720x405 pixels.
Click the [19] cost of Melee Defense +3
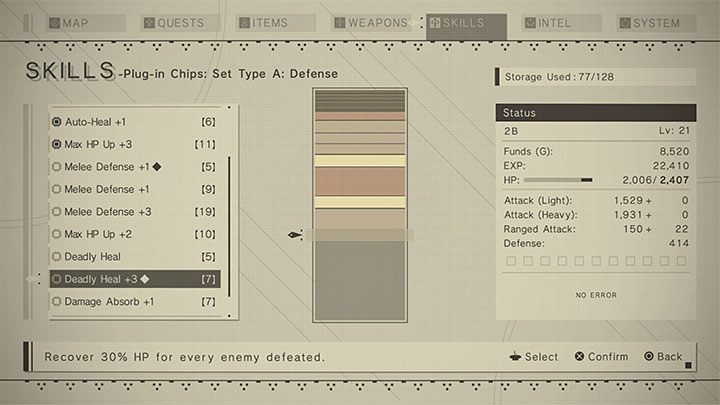pos(205,212)
